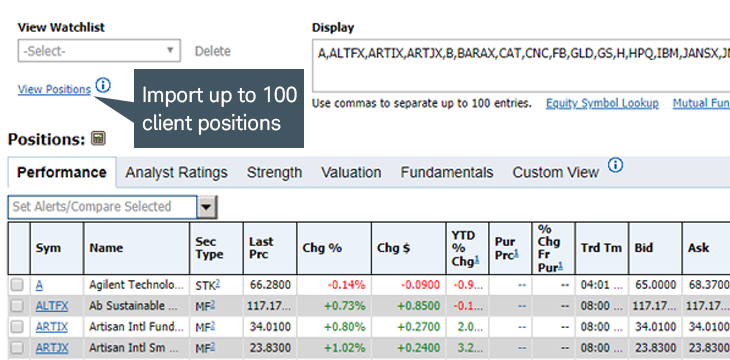This screenshot has width=730, height=360.
Task: Expand the Set Alerts/Compare Selected dropdown arrow
Action: coord(207,207)
